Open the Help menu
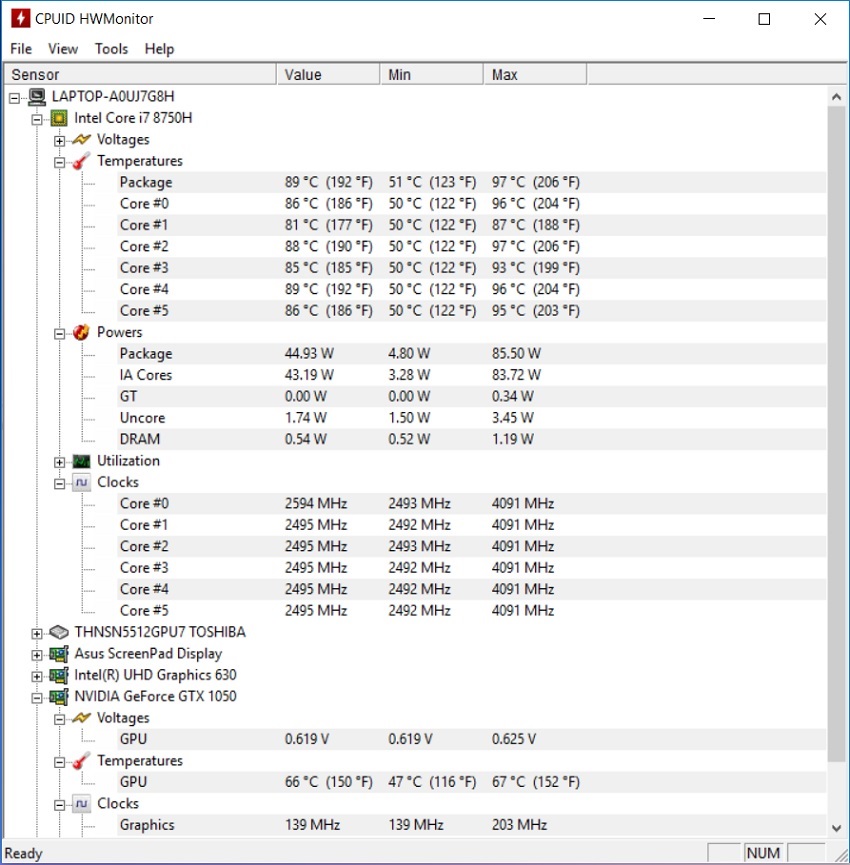 coord(159,49)
